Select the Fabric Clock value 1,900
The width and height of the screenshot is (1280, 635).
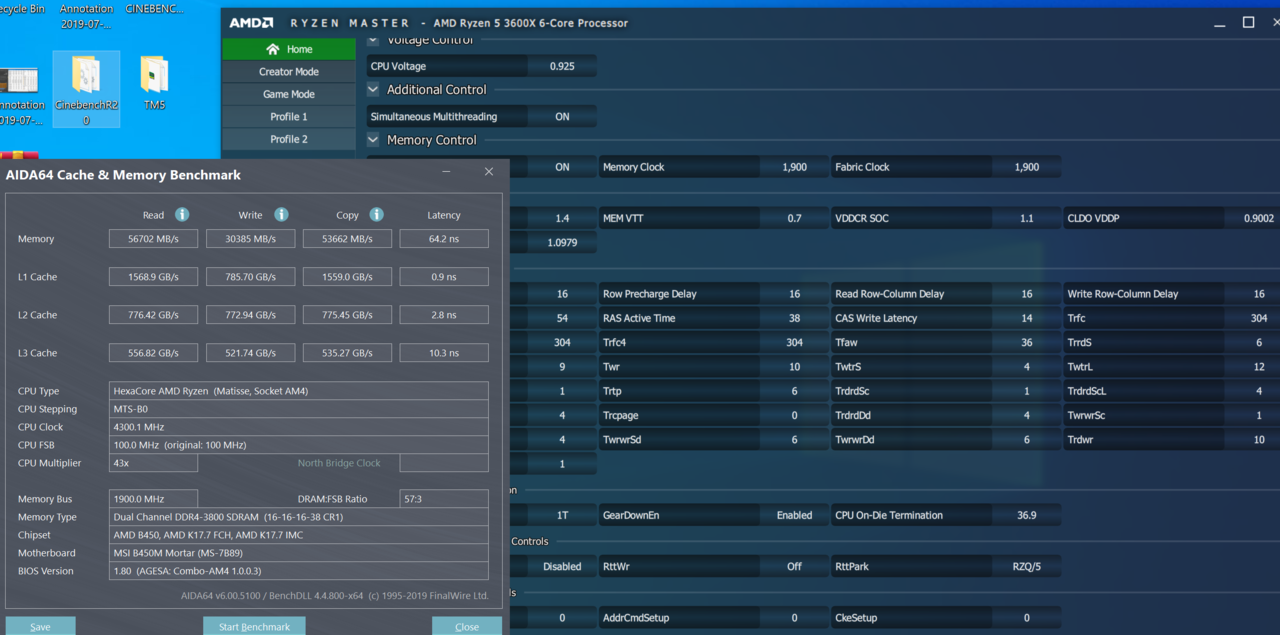pos(1027,167)
